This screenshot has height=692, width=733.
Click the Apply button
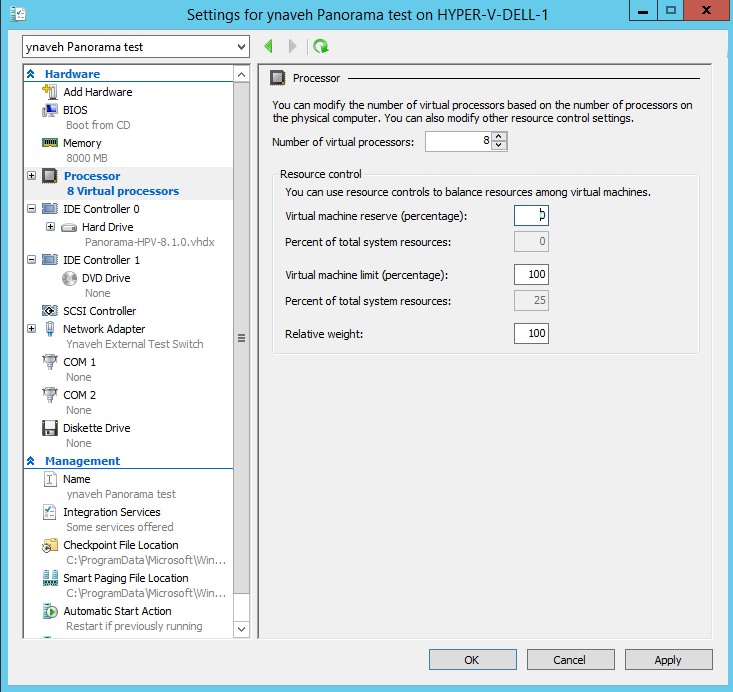tap(667, 660)
